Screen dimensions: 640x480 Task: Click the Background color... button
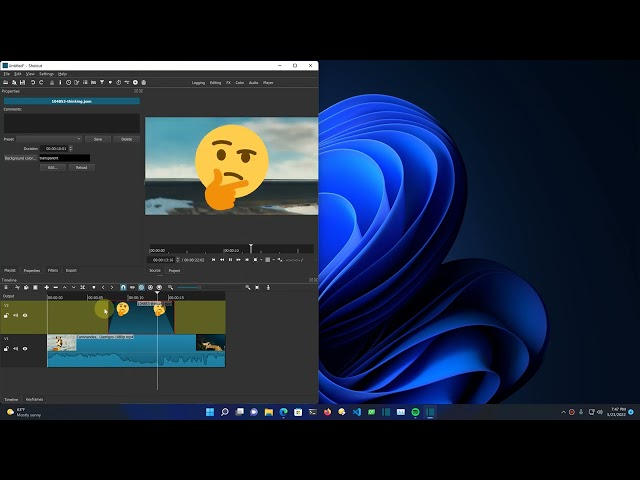(x=20, y=158)
